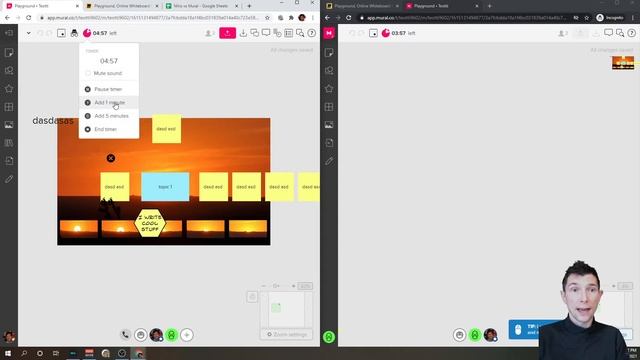Click the yellow sticky note above the blue topic note
This screenshot has height=360, width=640.
[x=167, y=129]
